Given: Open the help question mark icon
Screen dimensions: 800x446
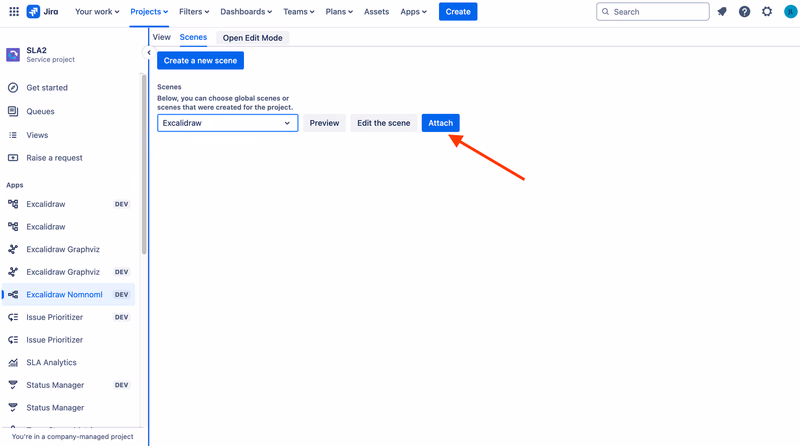Looking at the screenshot, I should click(744, 11).
